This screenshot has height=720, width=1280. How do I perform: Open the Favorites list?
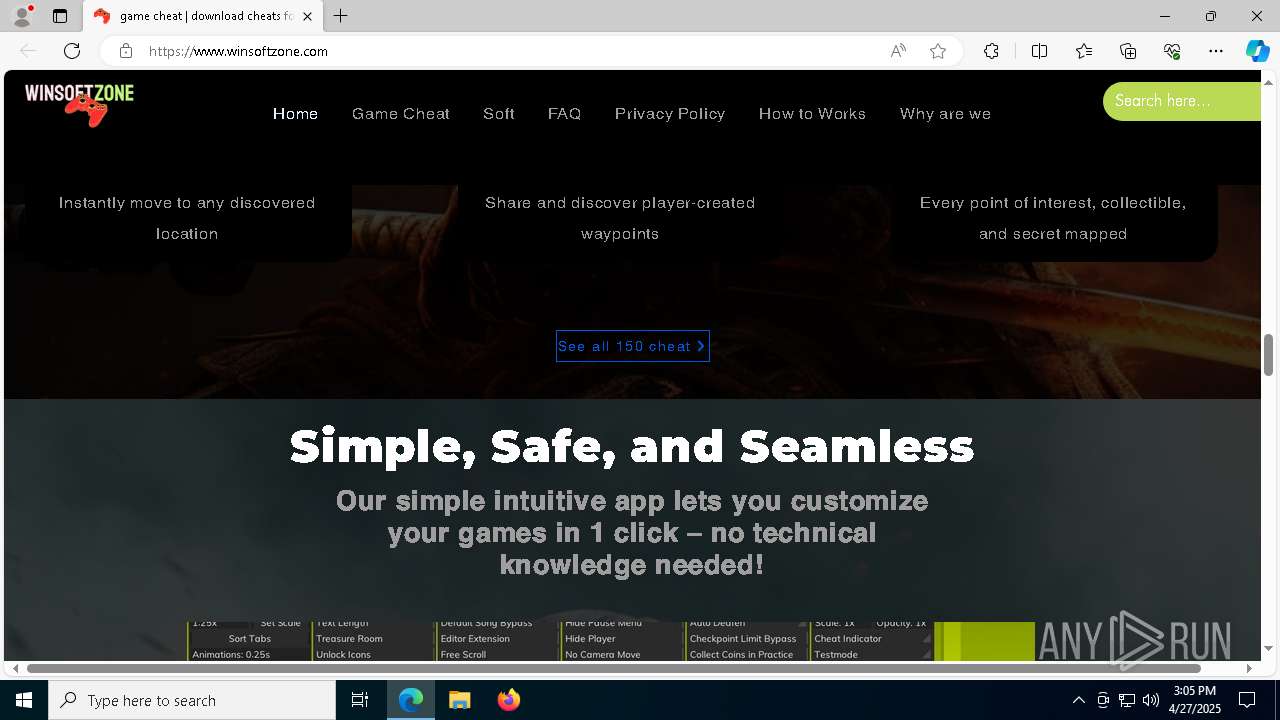coord(1084,51)
